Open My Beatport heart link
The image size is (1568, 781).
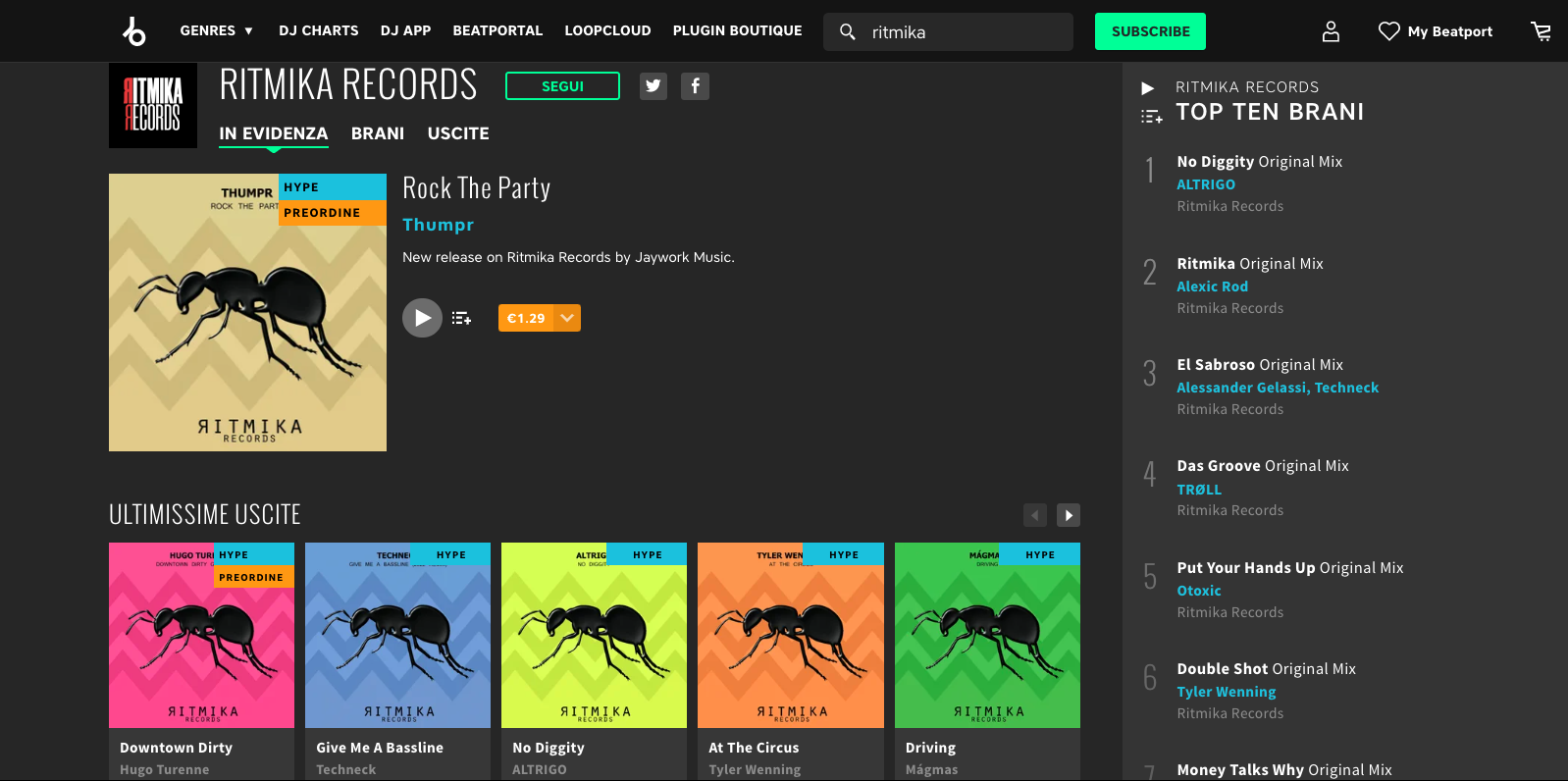tap(1436, 31)
